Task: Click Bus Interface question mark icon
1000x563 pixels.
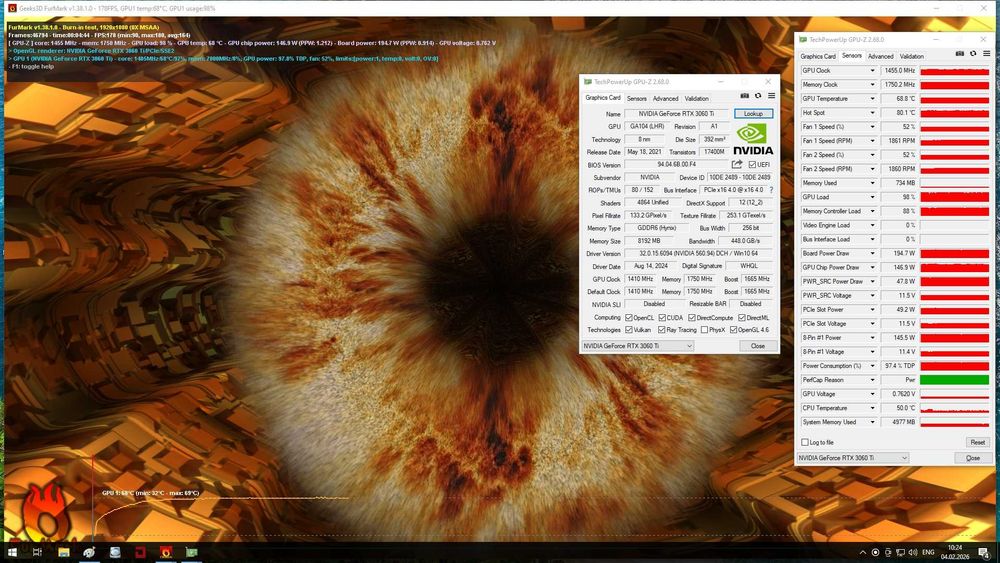Action: (771, 190)
